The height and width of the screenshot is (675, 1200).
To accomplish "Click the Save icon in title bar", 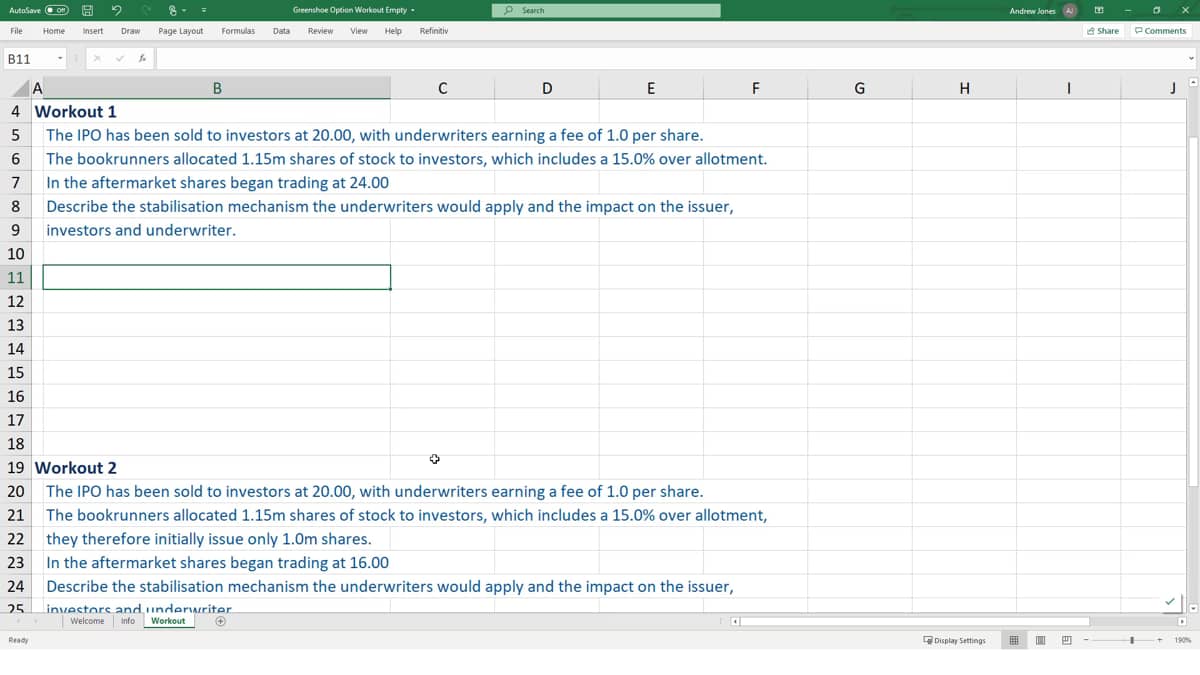I will coord(88,10).
